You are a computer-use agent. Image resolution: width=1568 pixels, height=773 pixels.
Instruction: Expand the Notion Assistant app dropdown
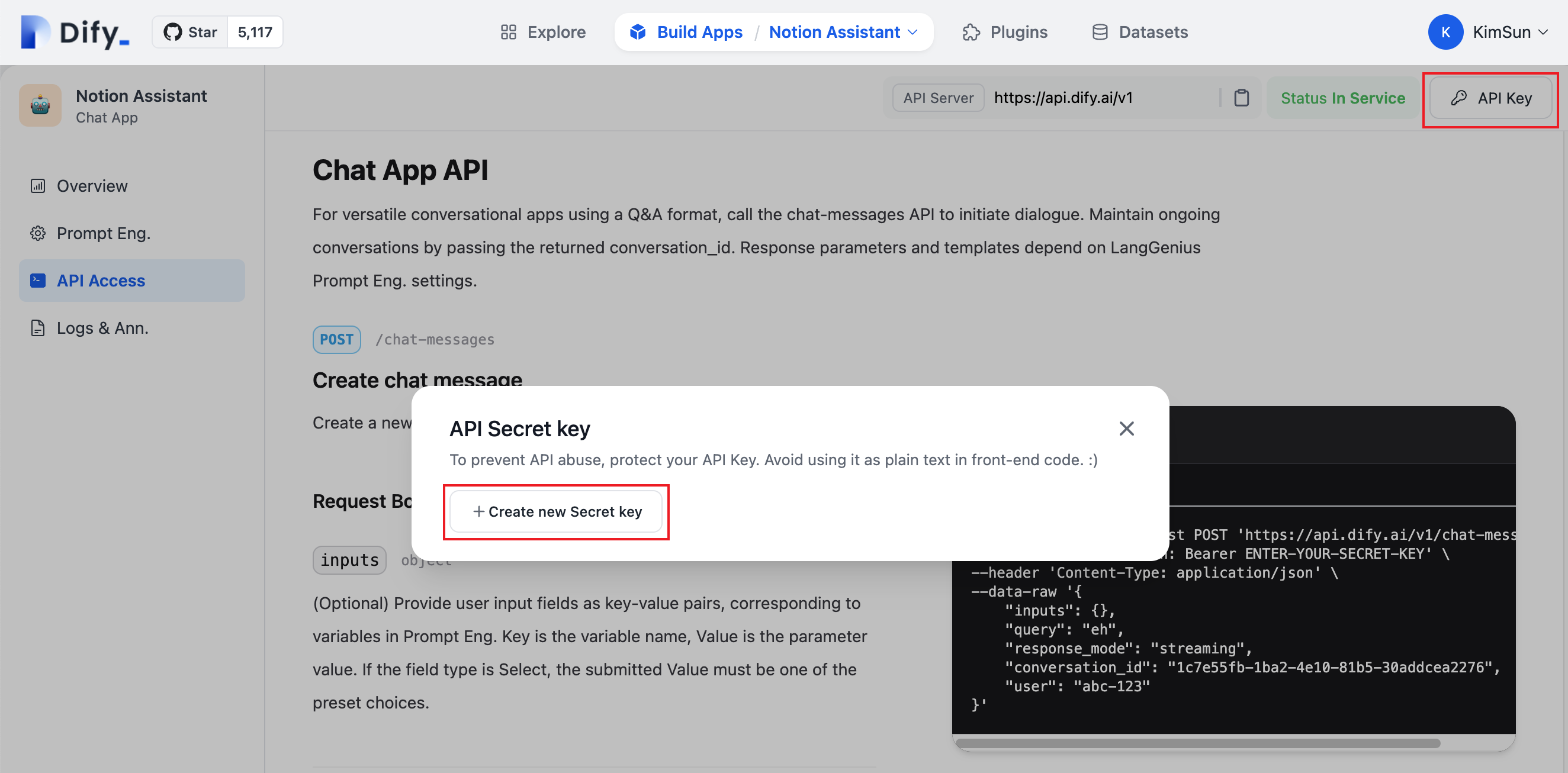843,33
